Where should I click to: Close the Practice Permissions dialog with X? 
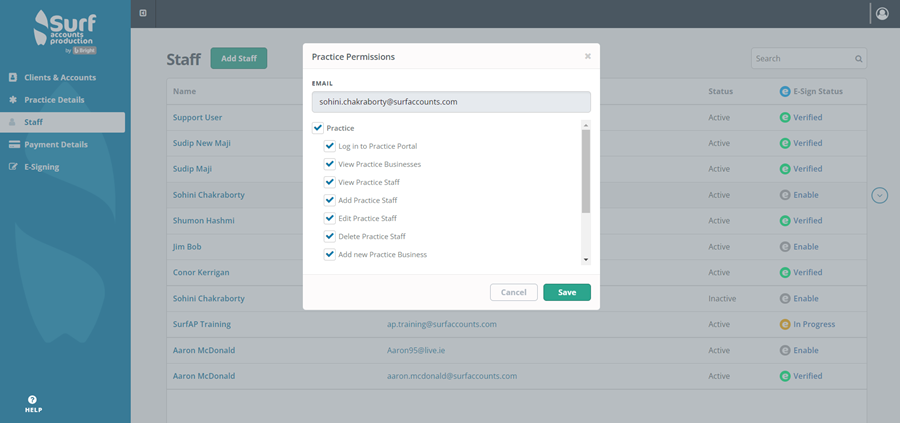click(588, 57)
